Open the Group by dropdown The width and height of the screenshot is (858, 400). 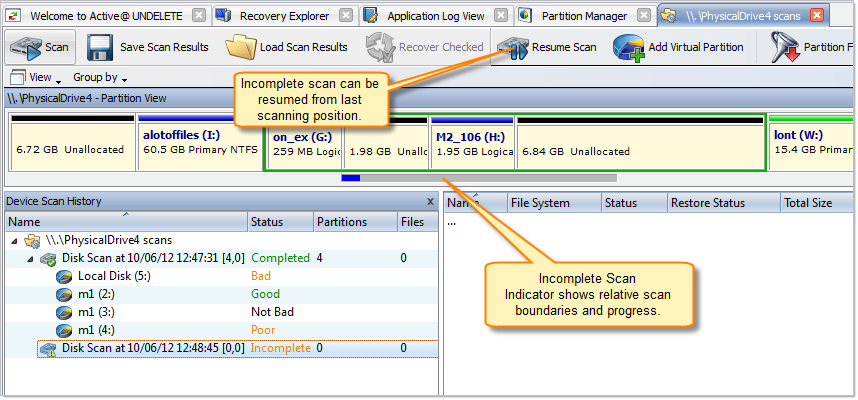click(100, 78)
